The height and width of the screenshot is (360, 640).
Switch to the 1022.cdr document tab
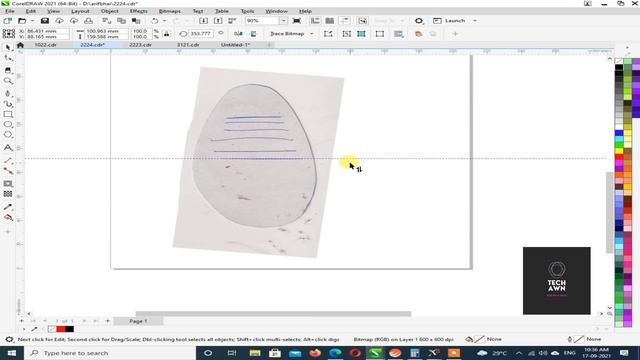[x=45, y=45]
